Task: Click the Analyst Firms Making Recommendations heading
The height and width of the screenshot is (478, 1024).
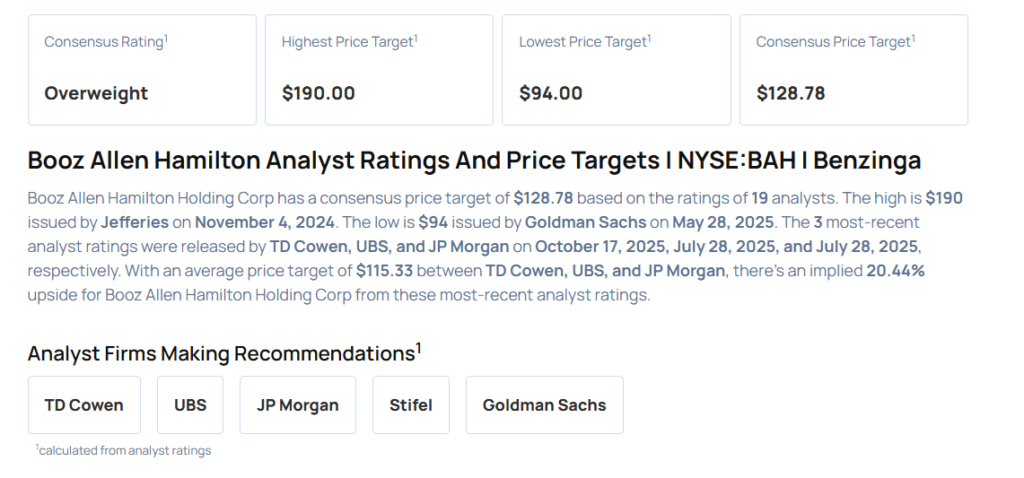Action: [x=220, y=353]
